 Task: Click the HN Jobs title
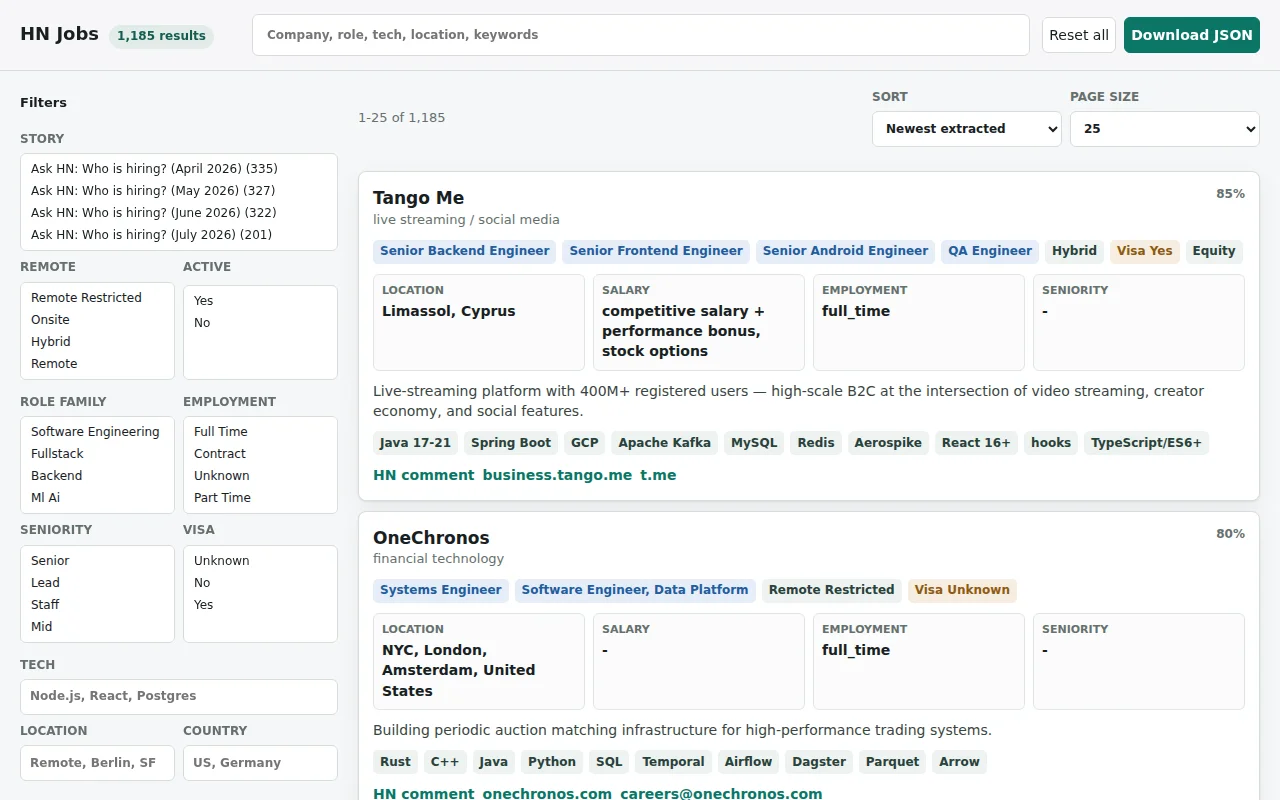coord(59,34)
